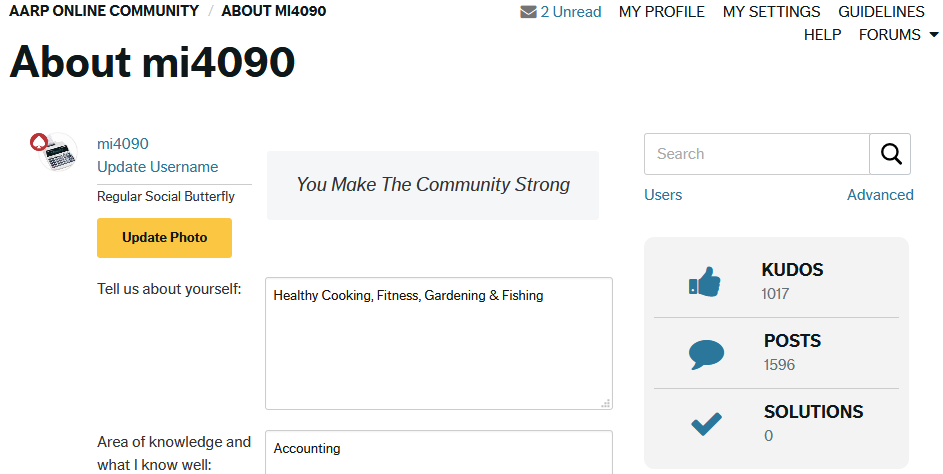Open the Guidelines page

[881, 12]
